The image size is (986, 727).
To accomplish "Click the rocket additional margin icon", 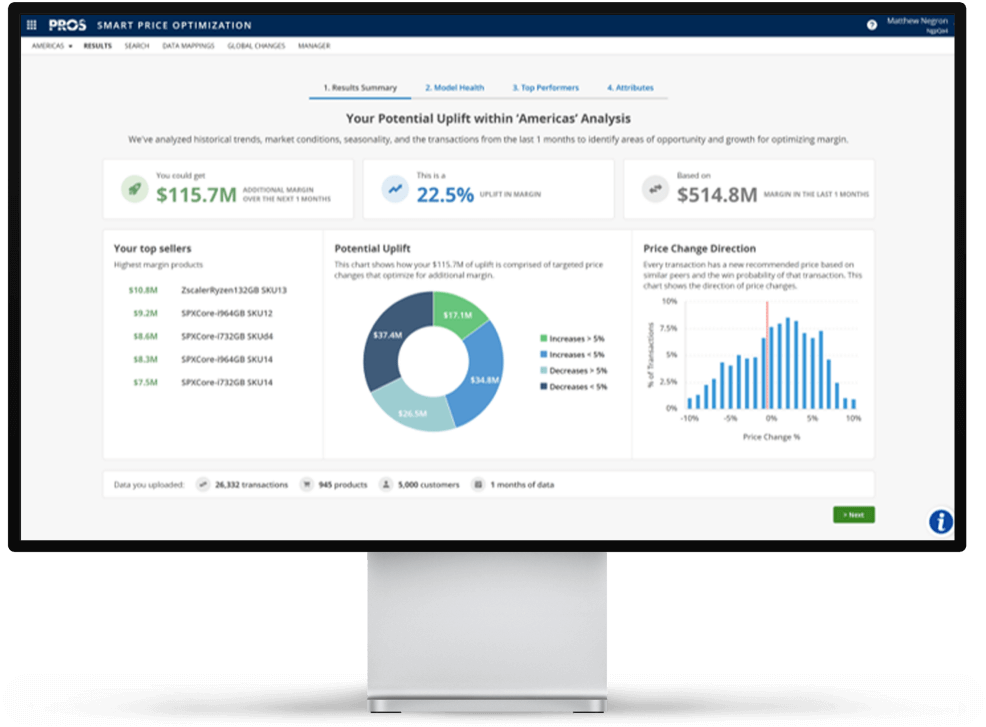I will click(x=135, y=189).
